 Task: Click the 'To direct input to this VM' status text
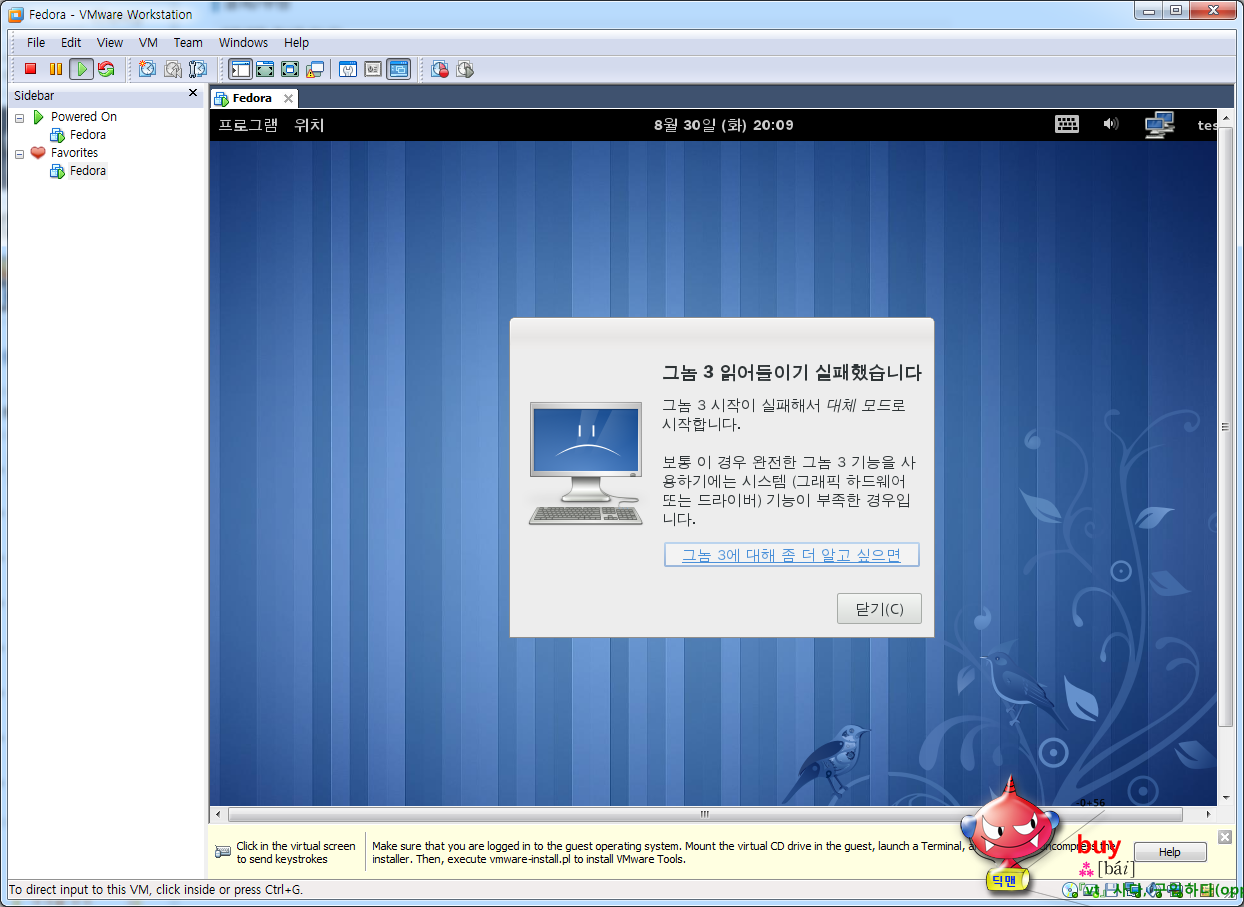point(156,889)
